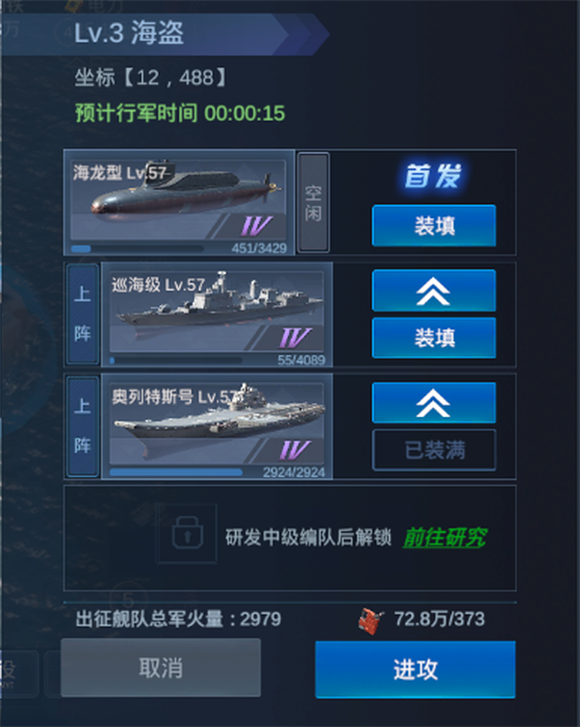Click 进攻 to launch the attack

click(415, 670)
